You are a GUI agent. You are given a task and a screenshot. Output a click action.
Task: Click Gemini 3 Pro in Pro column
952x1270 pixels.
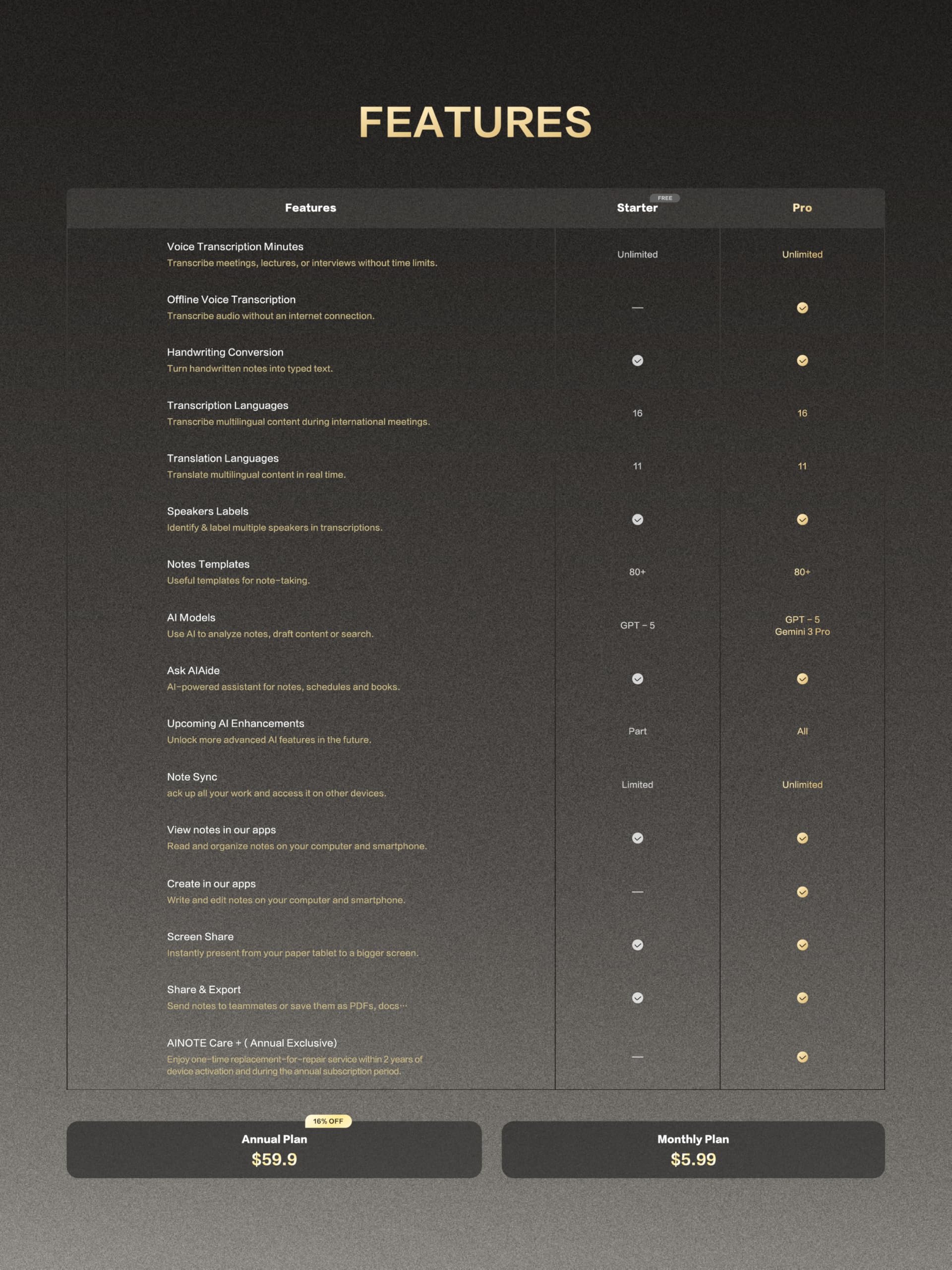point(802,632)
